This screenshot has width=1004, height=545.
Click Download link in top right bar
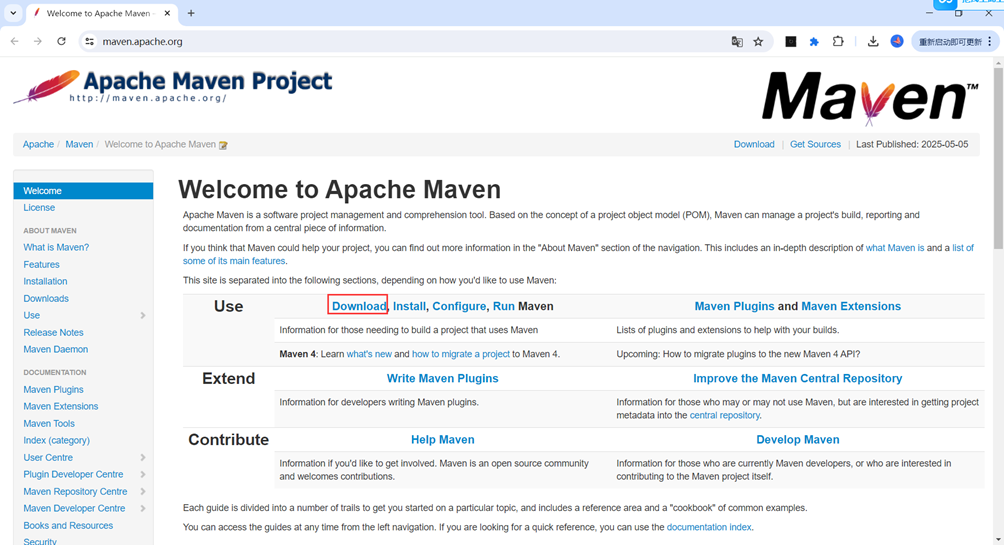pos(754,144)
